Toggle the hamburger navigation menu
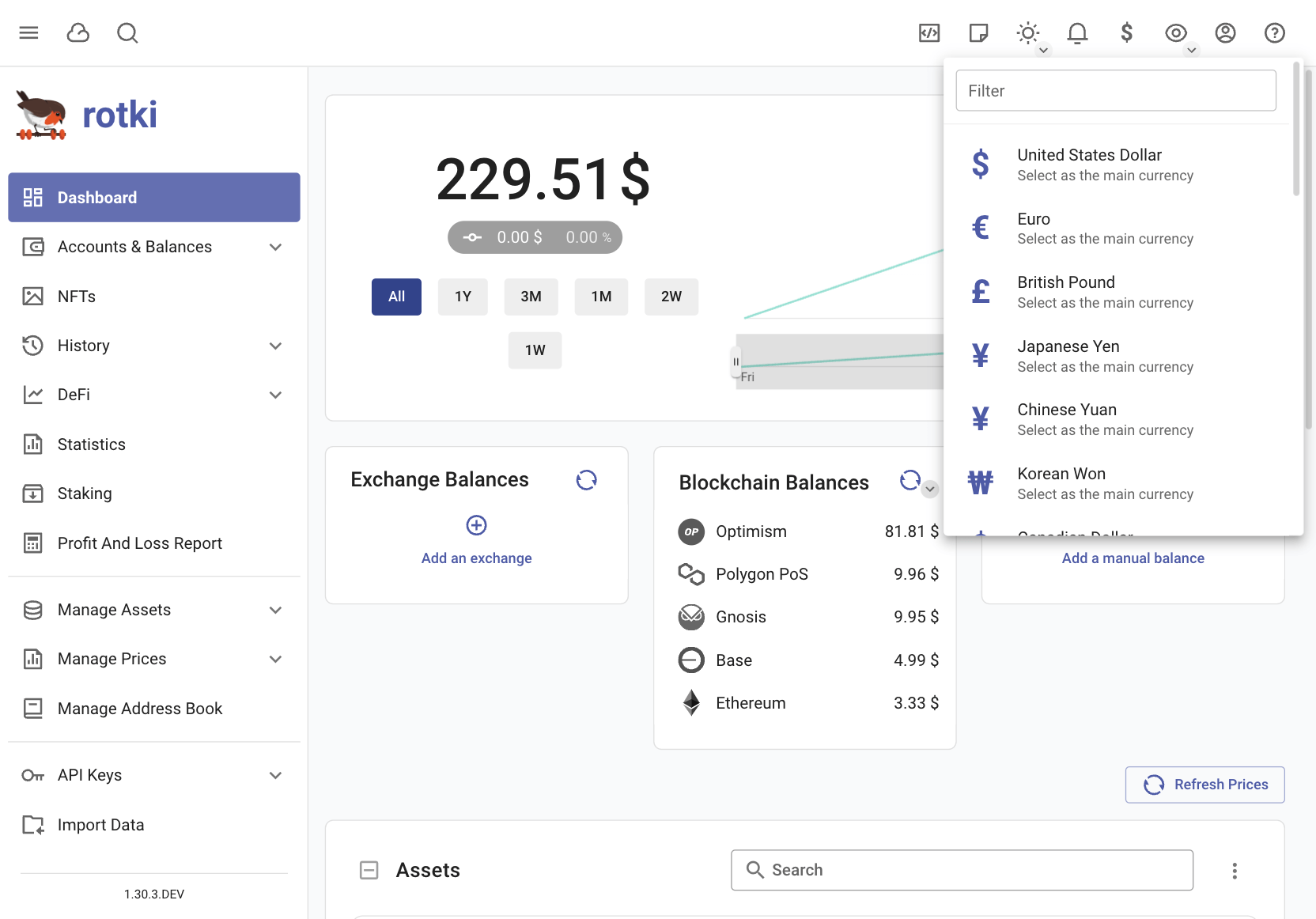This screenshot has width=1316, height=919. click(x=29, y=32)
